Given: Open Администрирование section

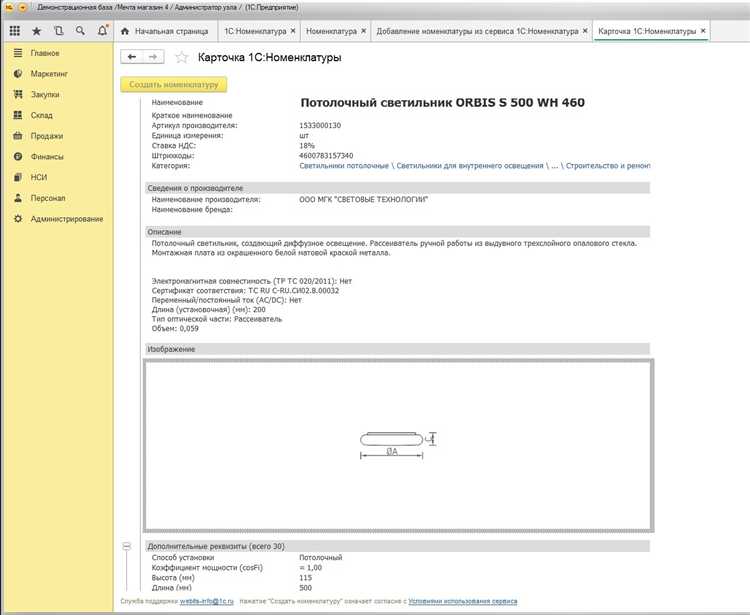Looking at the screenshot, I should click(x=67, y=219).
